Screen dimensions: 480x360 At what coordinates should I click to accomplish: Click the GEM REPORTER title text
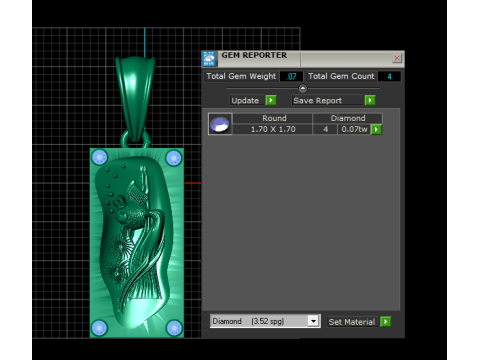[254, 55]
